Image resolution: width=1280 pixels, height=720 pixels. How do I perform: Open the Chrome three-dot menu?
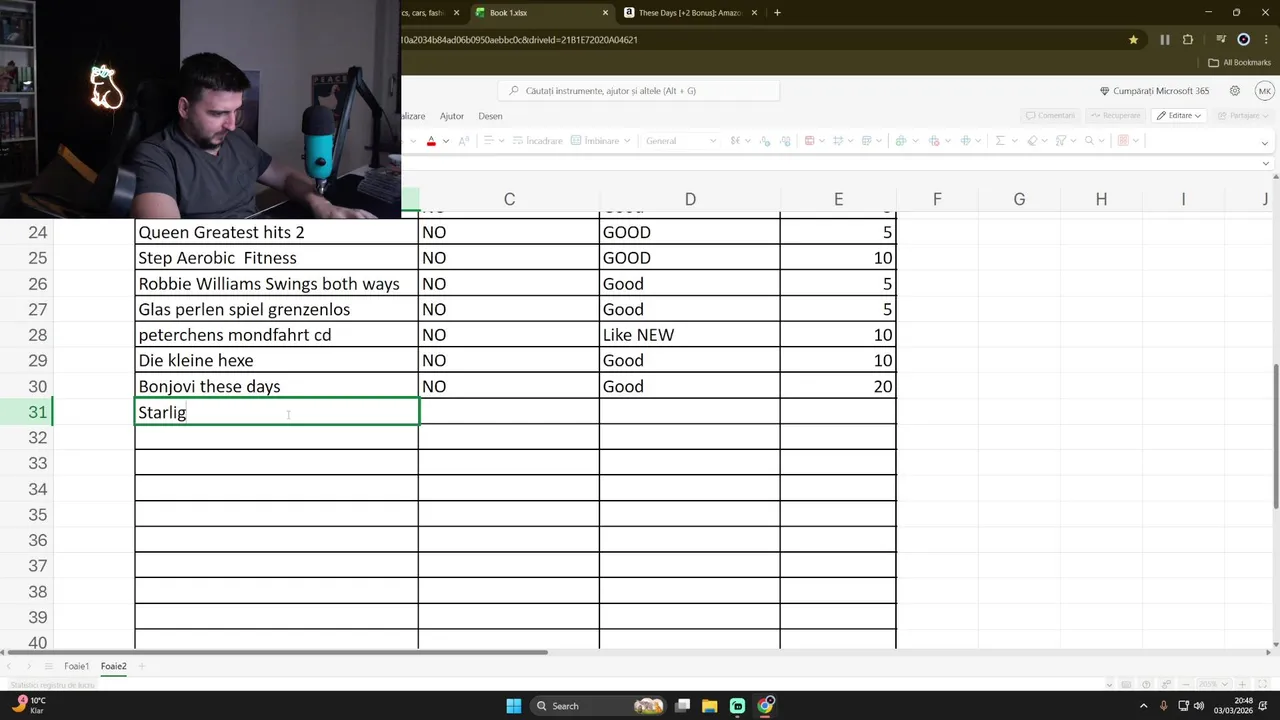(x=1265, y=40)
